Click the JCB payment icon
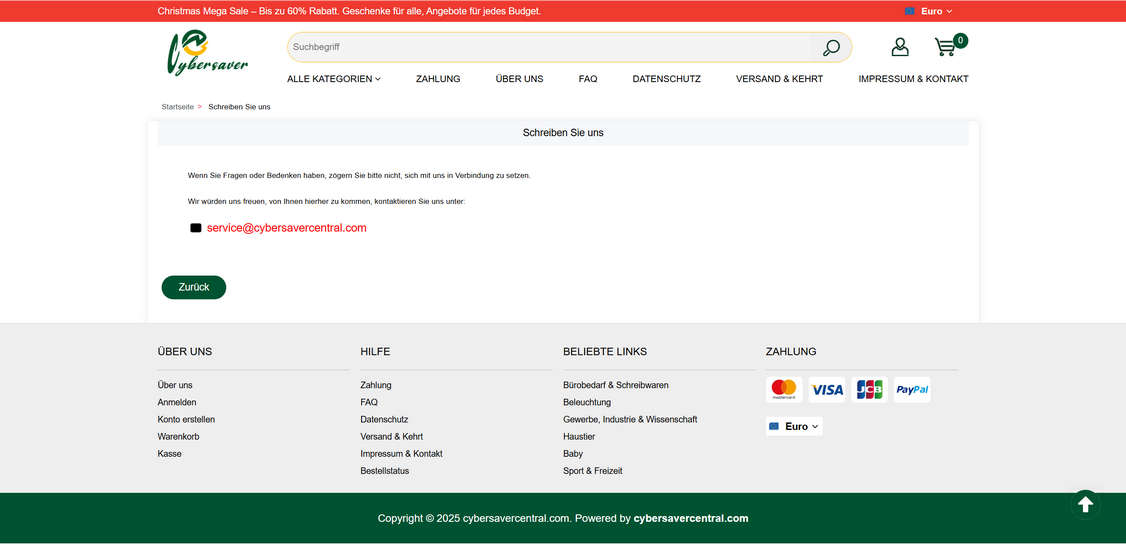Screen dimensions: 1126x545 (x=870, y=390)
